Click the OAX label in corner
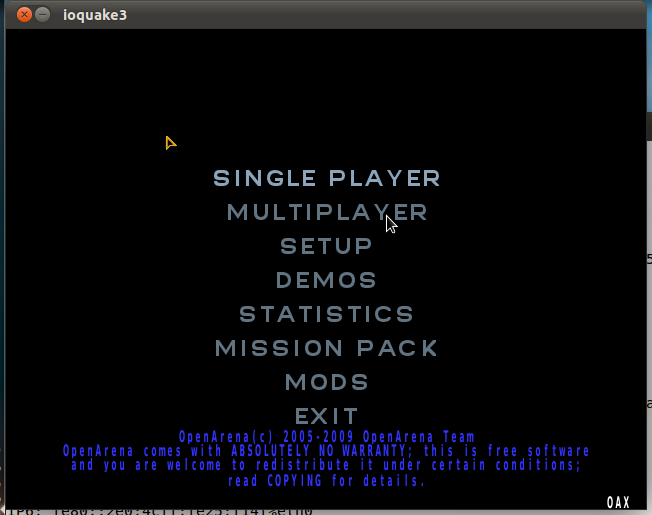652x515 pixels. tap(618, 502)
